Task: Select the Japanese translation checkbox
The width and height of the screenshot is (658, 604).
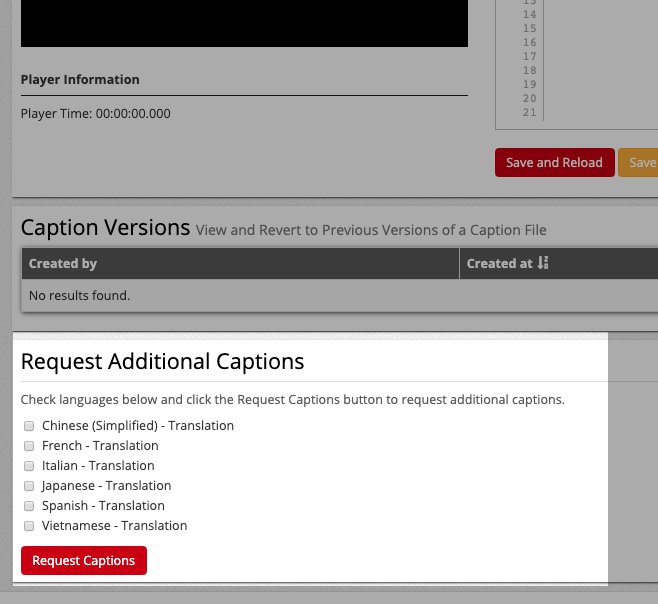Action: (x=29, y=486)
